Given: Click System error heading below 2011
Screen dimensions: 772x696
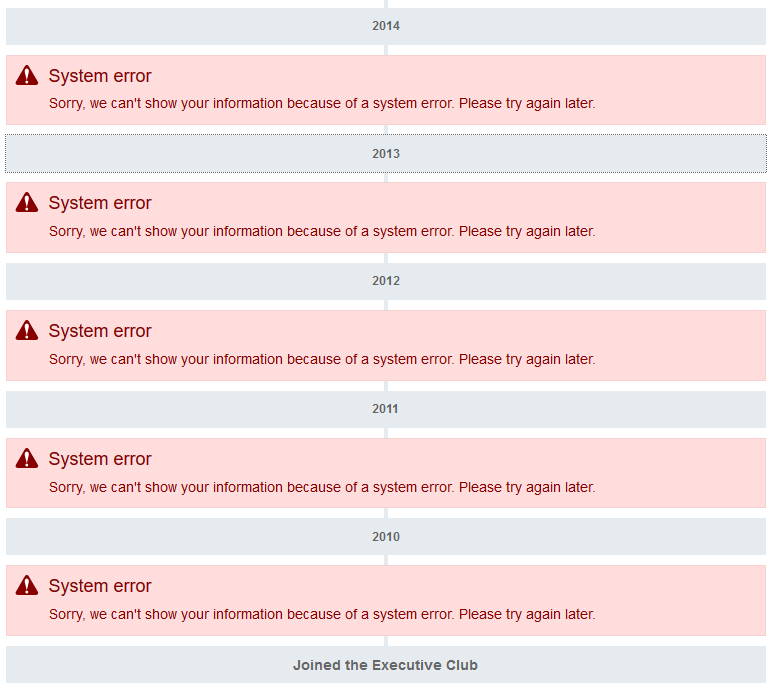Looking at the screenshot, I should pos(100,459).
